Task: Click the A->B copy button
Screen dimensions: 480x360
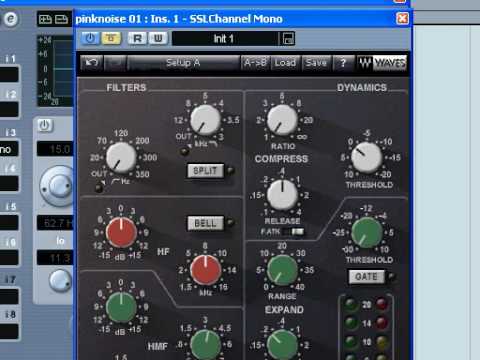Action: (255, 63)
